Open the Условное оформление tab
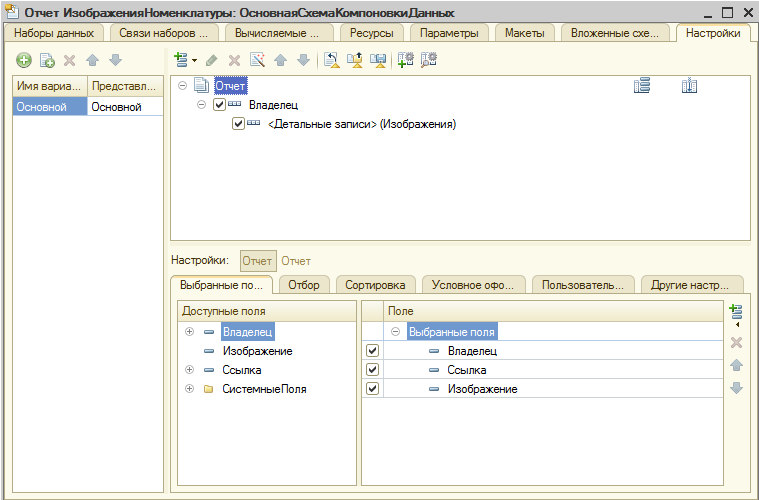 point(472,285)
